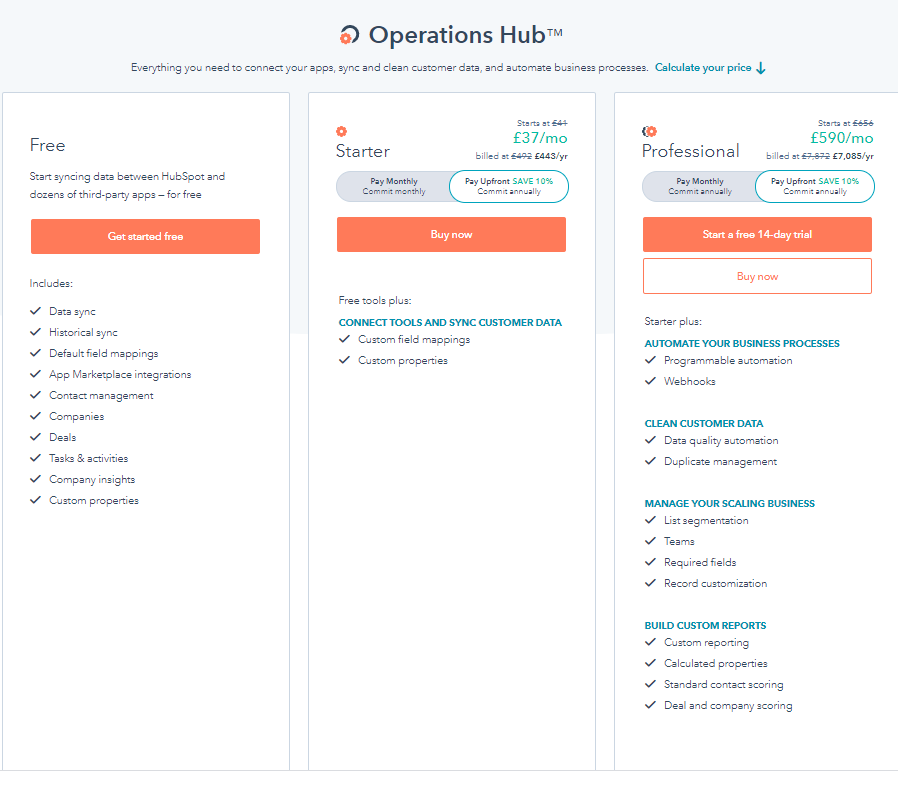This screenshot has width=898, height=794.
Task: Click the down arrow beside Calculate your price
Action: coord(761,68)
